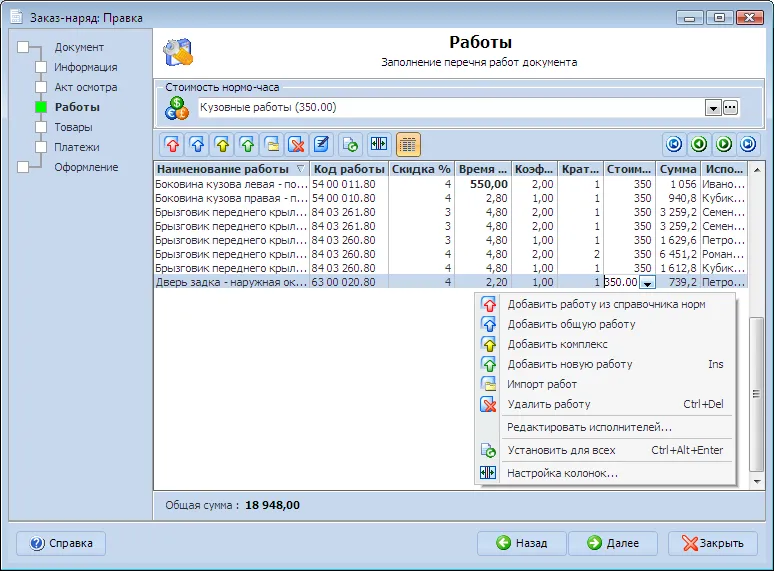Open the norm-hour cost dropdown arrow
The image size is (775, 571).
(x=713, y=108)
